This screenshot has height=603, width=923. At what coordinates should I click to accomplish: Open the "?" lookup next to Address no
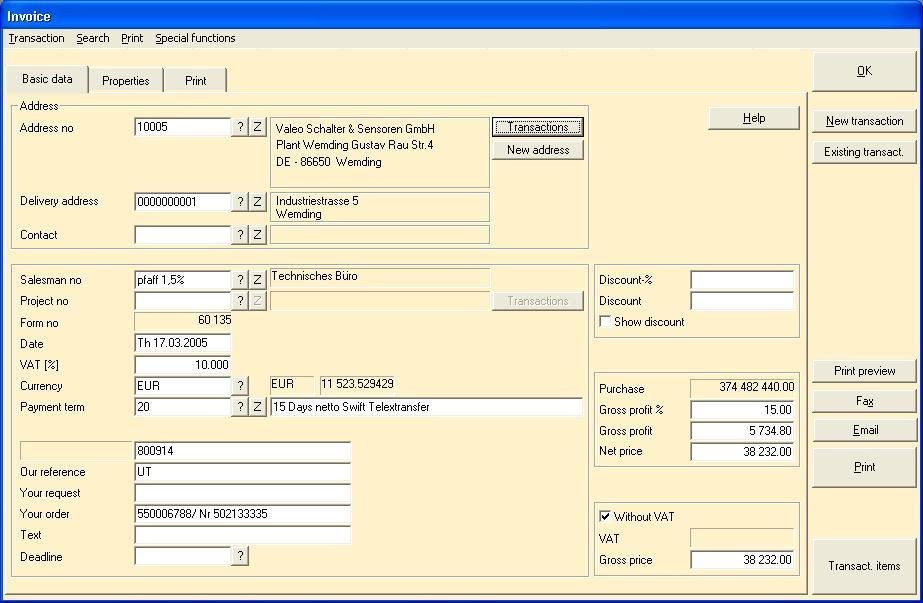[241, 127]
